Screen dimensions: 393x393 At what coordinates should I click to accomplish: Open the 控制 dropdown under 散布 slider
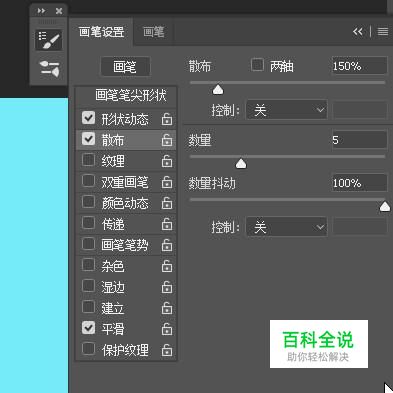click(287, 110)
